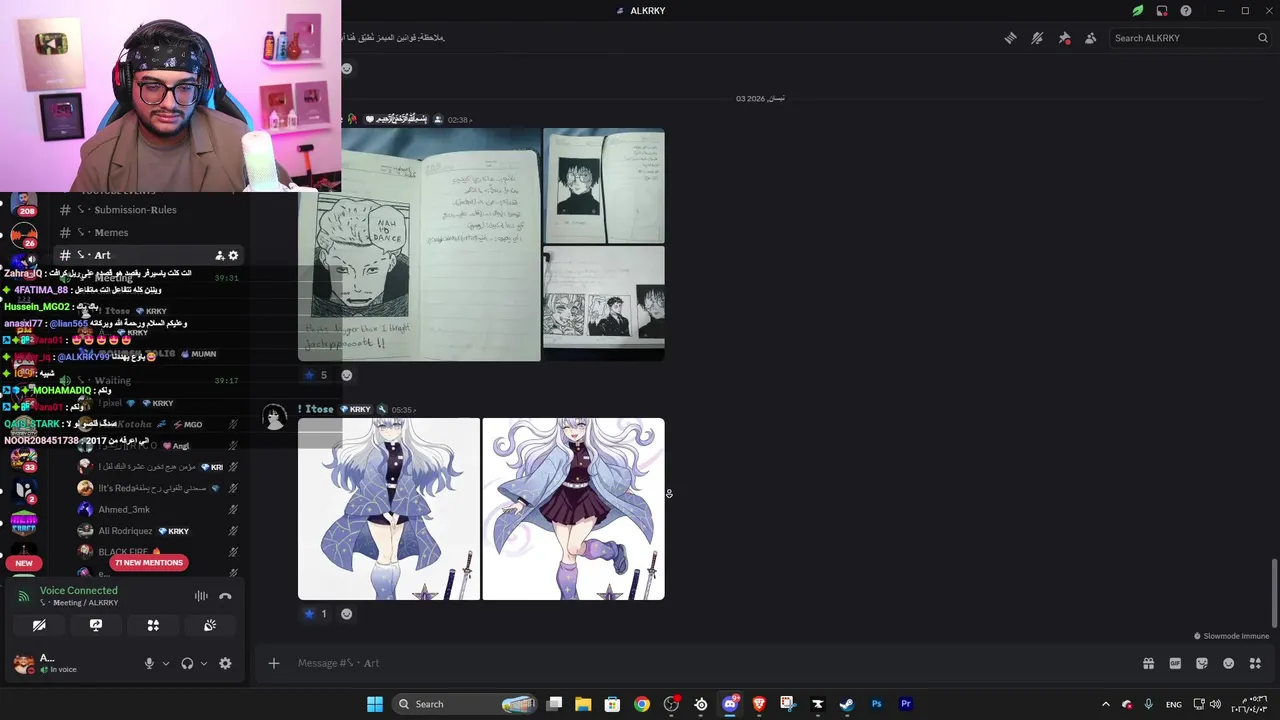The image size is (1280, 720).
Task: Open Steam from taskbar
Action: coord(846,704)
